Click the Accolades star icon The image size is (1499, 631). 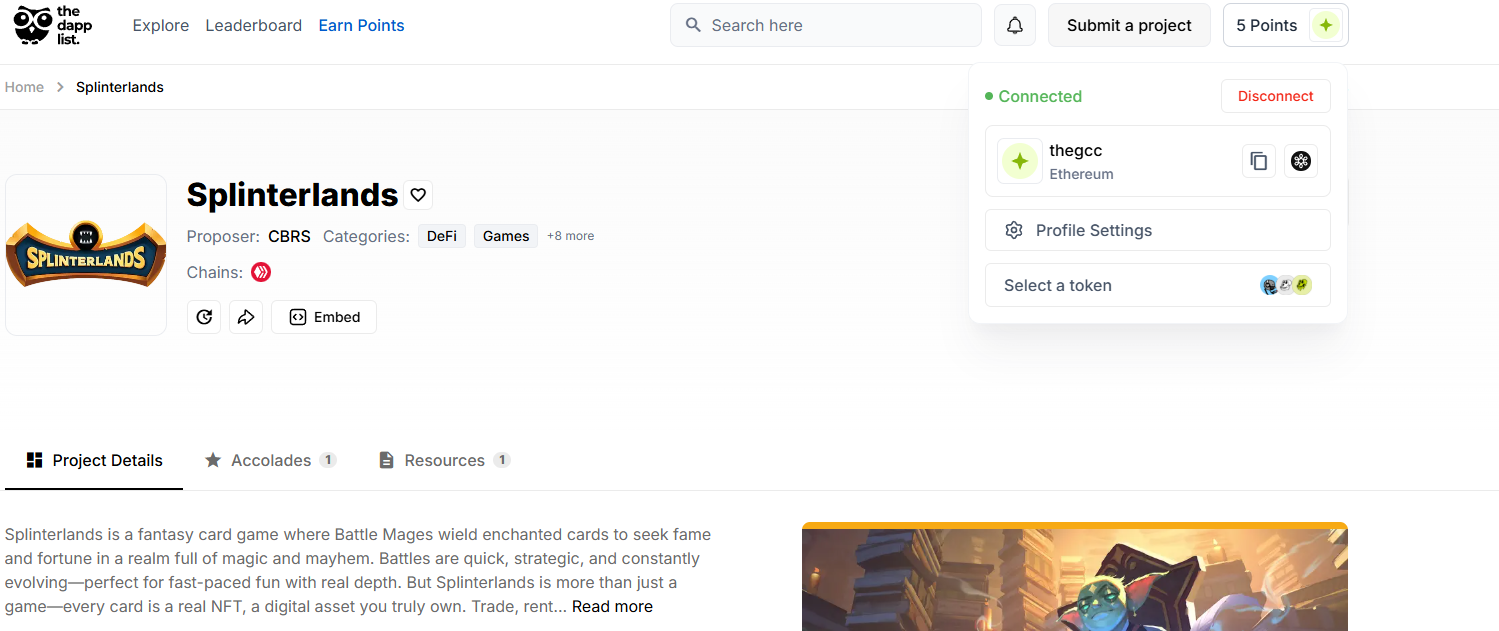point(213,460)
